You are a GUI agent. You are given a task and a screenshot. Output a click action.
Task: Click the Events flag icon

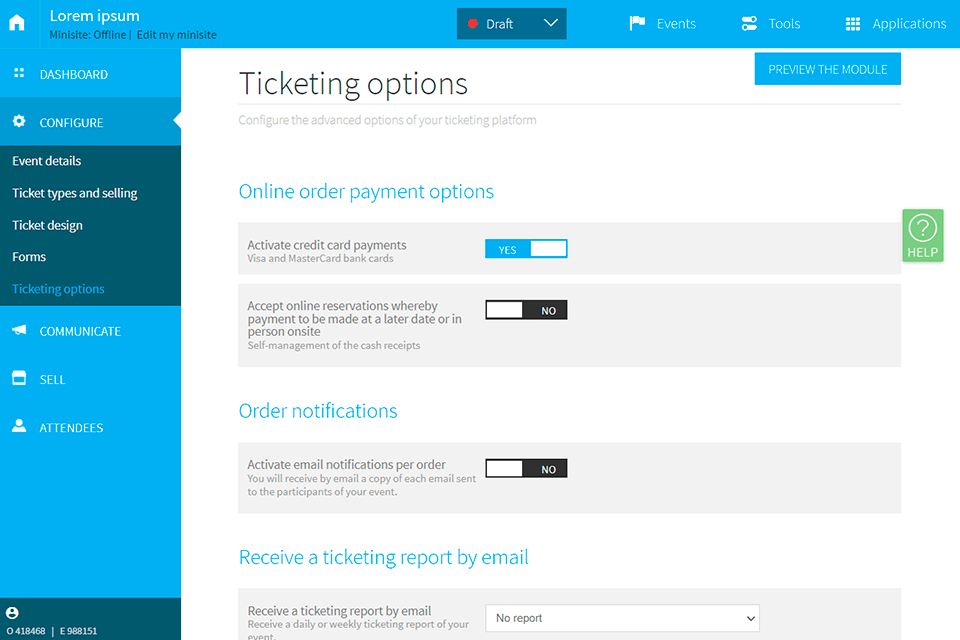(x=637, y=23)
